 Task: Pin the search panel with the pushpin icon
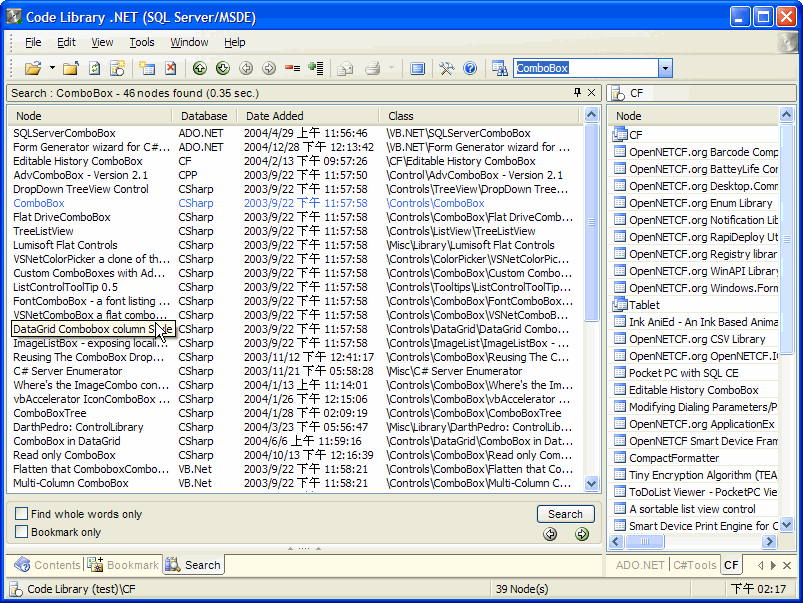pyautogui.click(x=577, y=92)
